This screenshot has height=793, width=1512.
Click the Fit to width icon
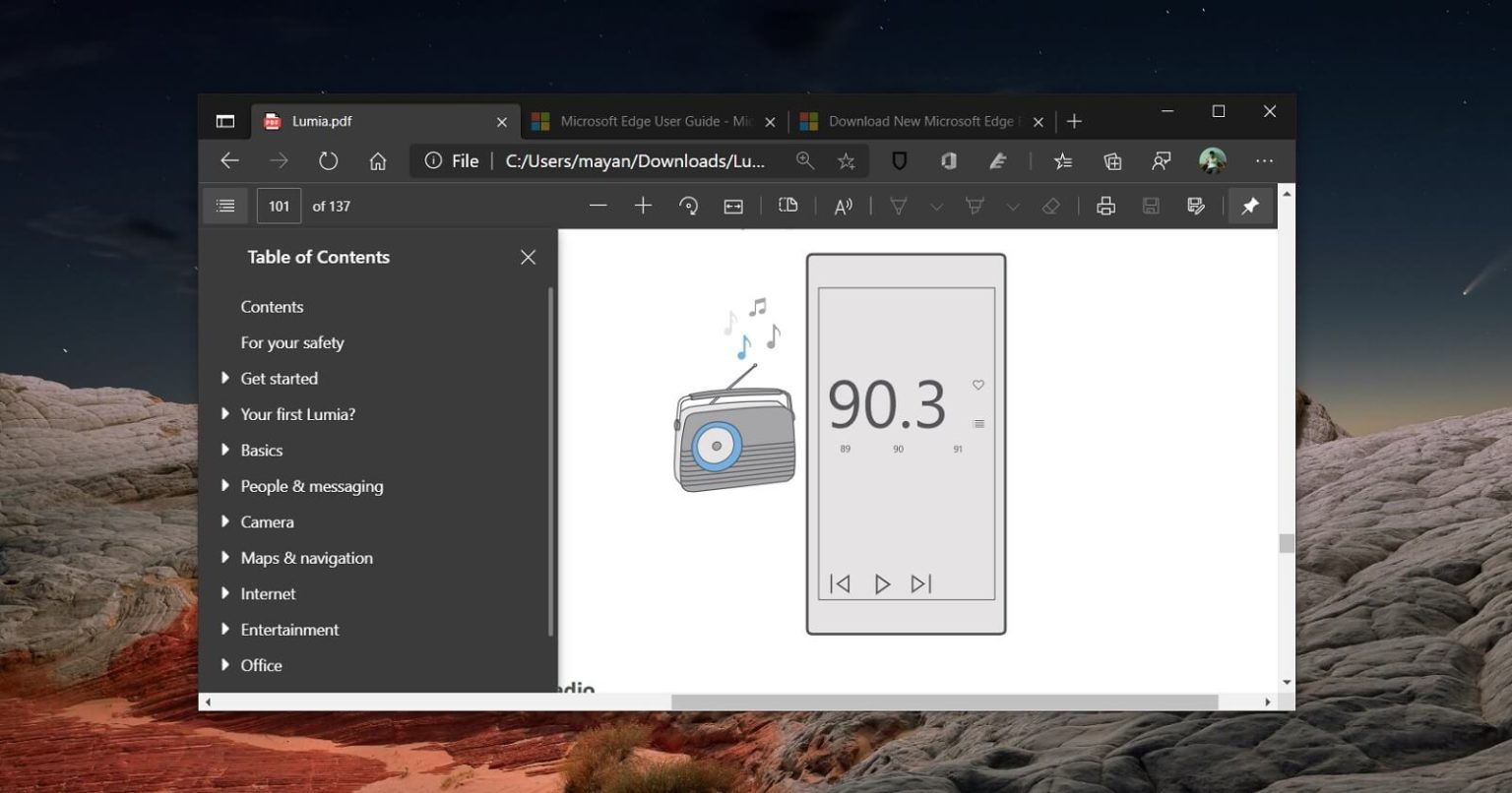[734, 206]
